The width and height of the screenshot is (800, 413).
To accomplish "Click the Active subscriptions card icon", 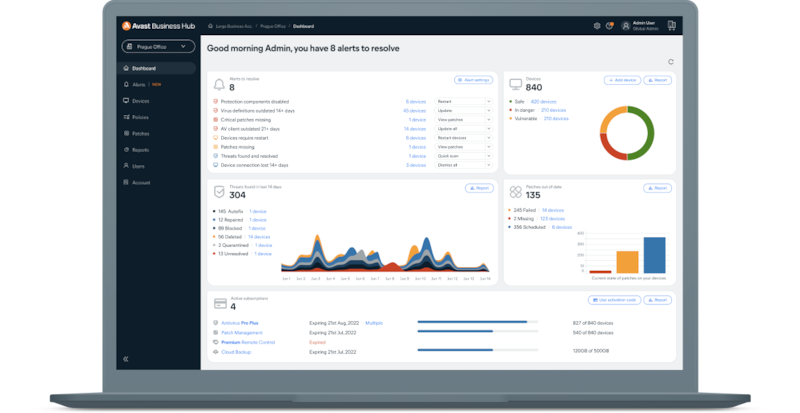I will point(220,304).
